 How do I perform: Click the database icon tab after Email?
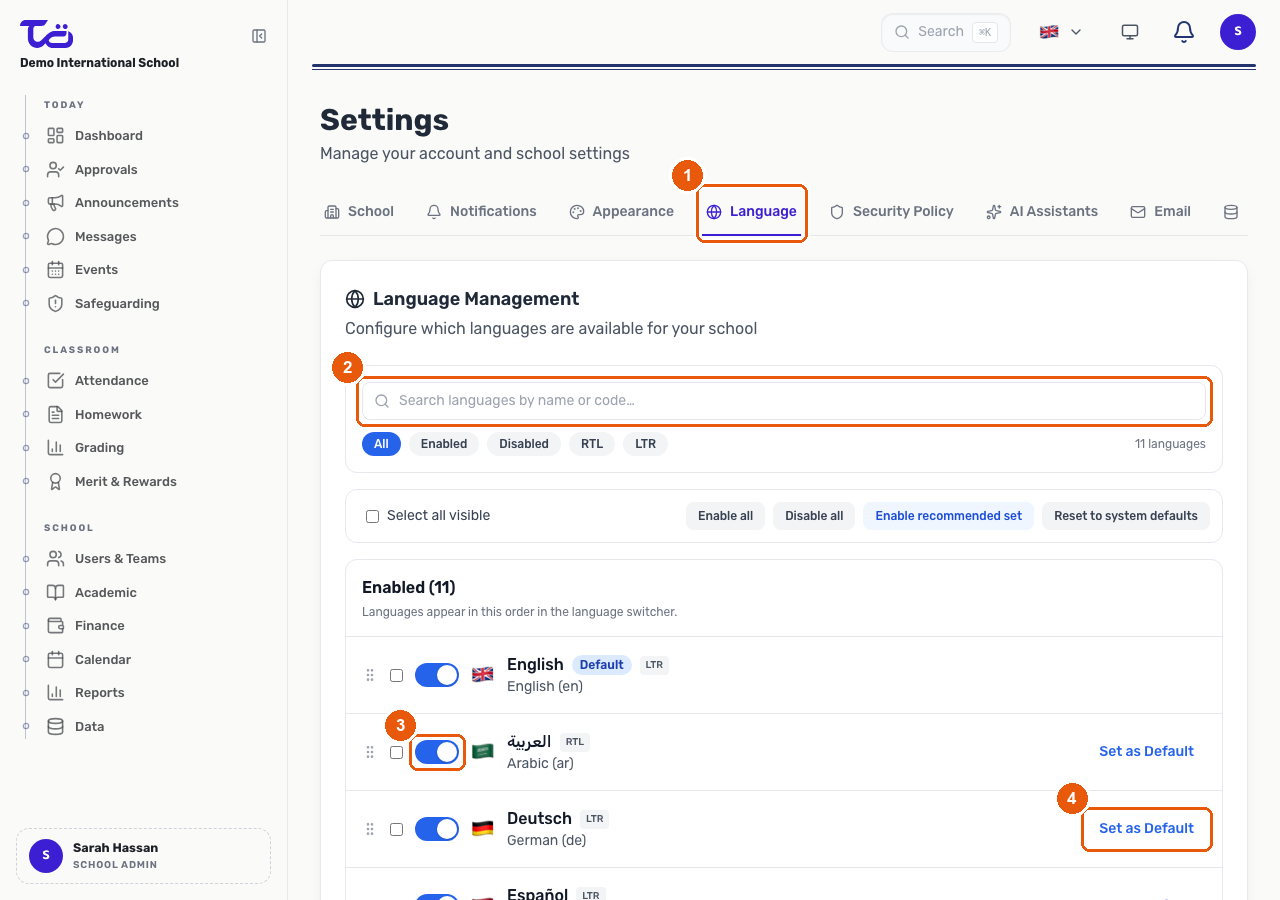[x=1231, y=212]
